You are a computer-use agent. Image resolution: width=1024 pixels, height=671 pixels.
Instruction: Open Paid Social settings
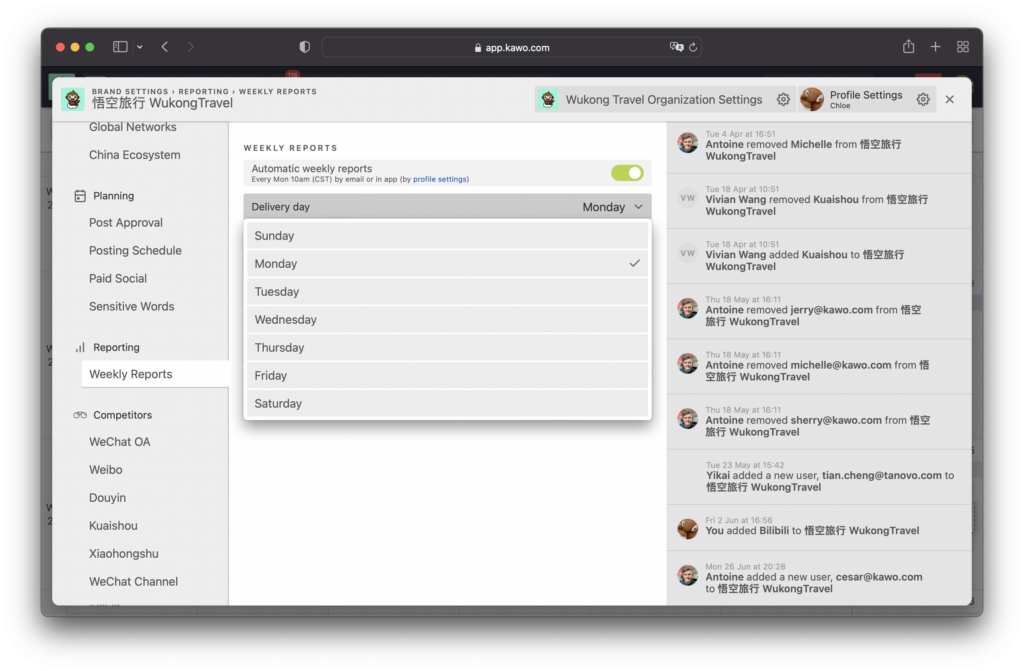click(118, 278)
